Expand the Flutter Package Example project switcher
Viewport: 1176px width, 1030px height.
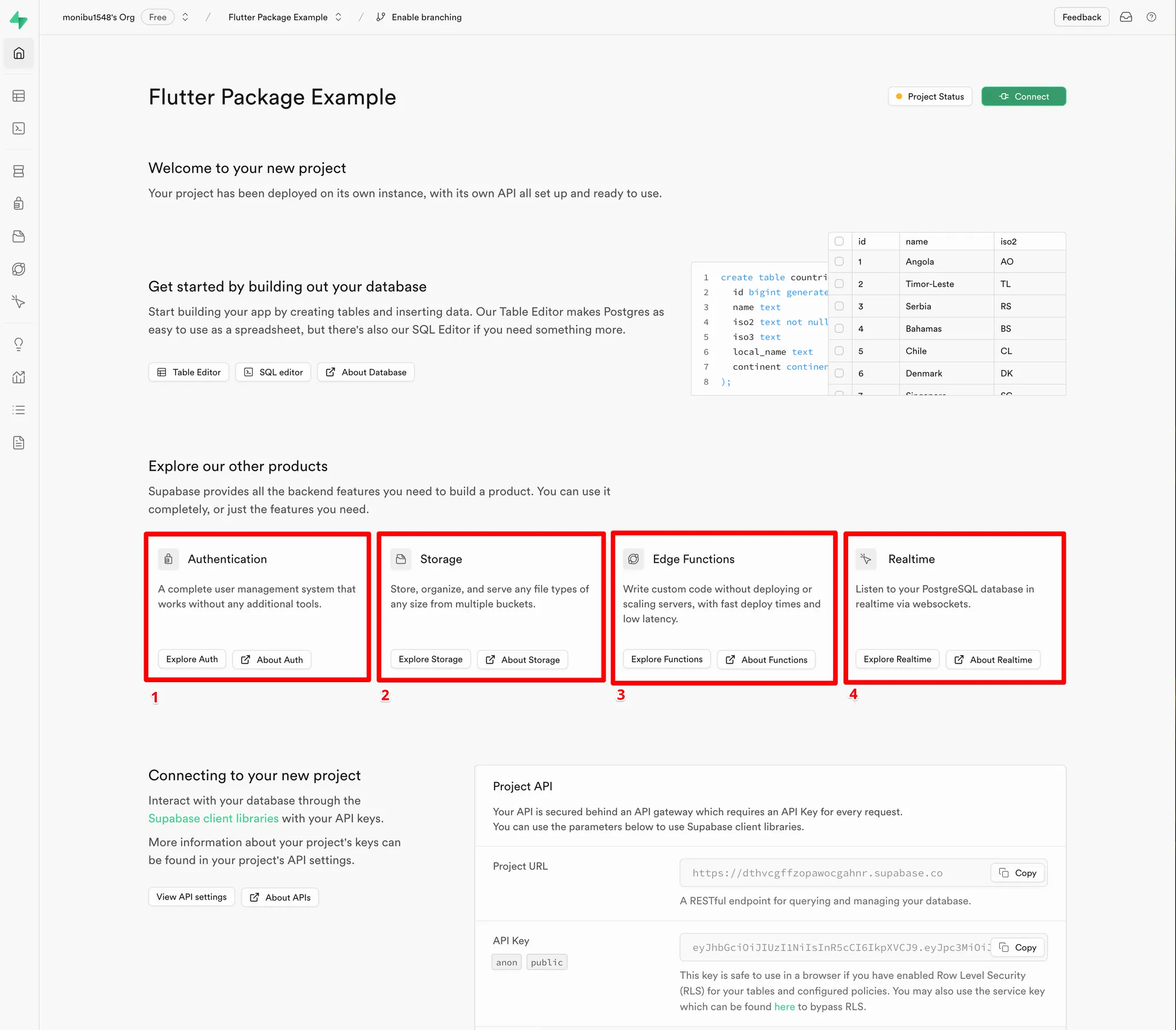(x=339, y=17)
